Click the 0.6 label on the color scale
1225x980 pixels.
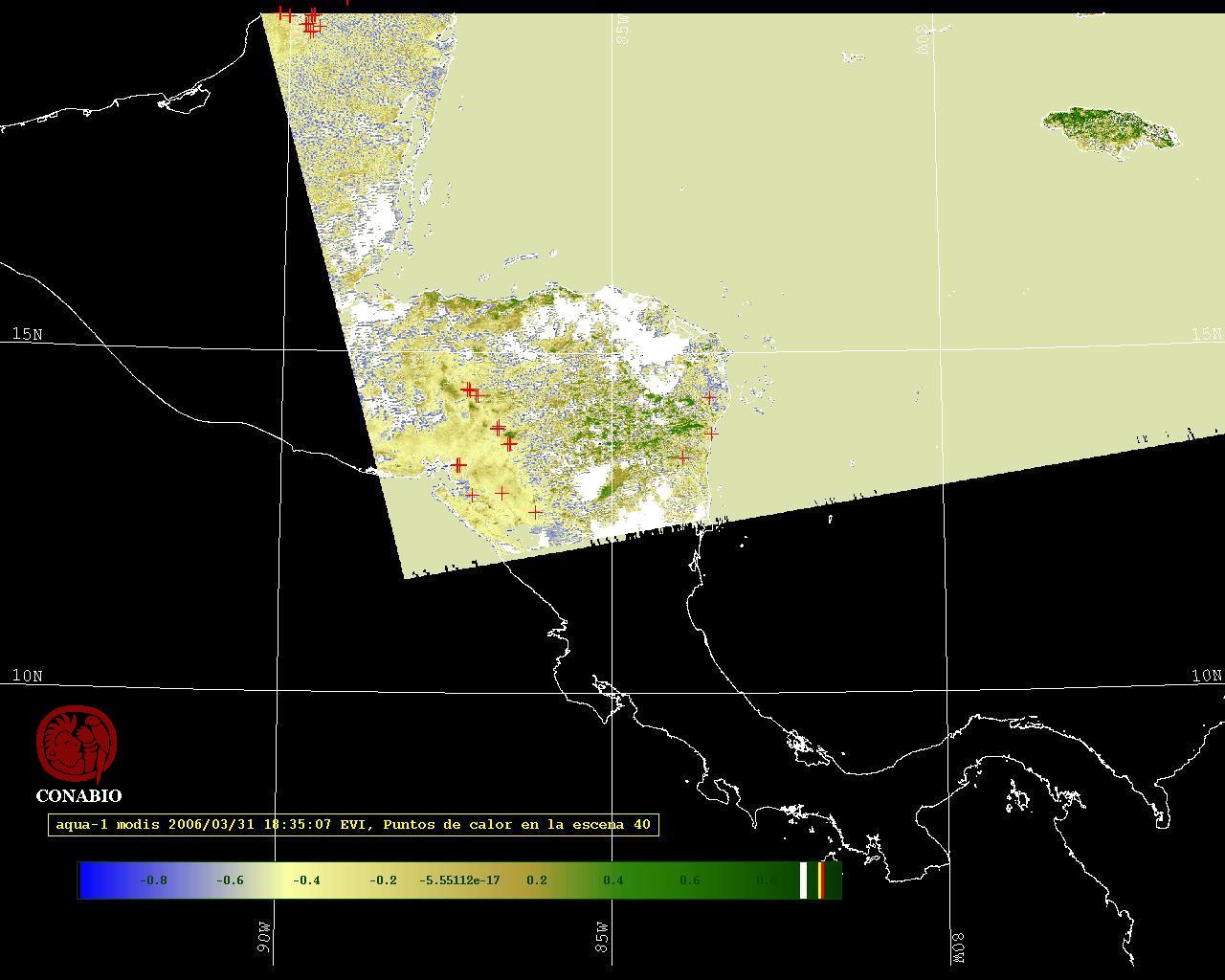(690, 880)
